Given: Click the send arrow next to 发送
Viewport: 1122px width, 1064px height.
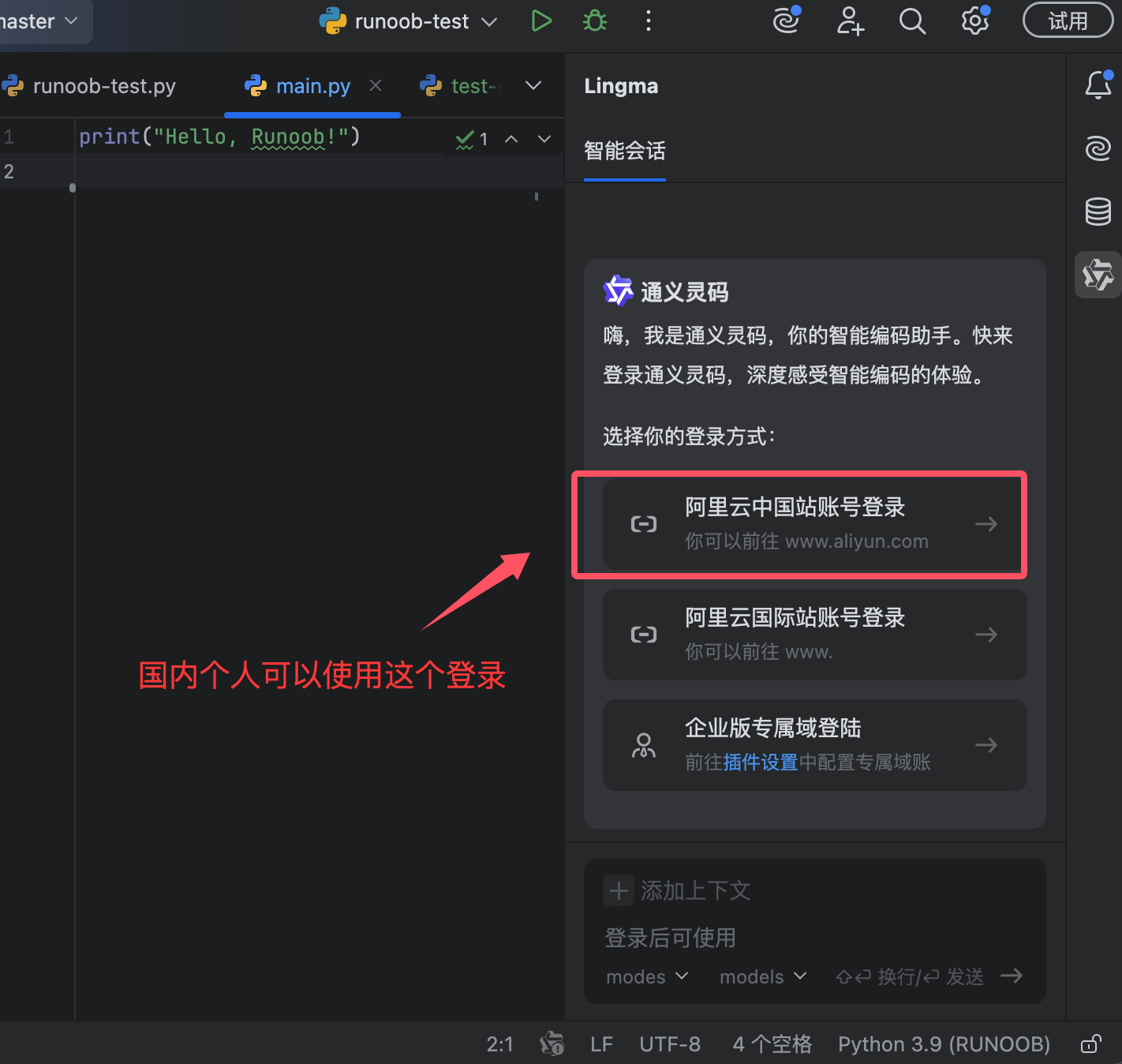Looking at the screenshot, I should (x=1012, y=976).
